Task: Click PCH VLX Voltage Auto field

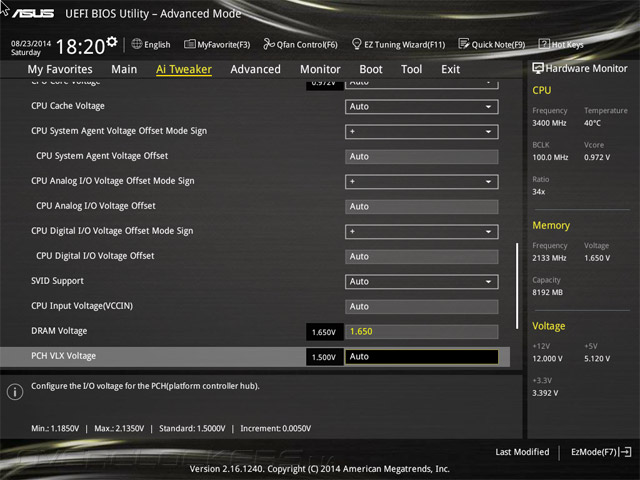Action: [422, 357]
